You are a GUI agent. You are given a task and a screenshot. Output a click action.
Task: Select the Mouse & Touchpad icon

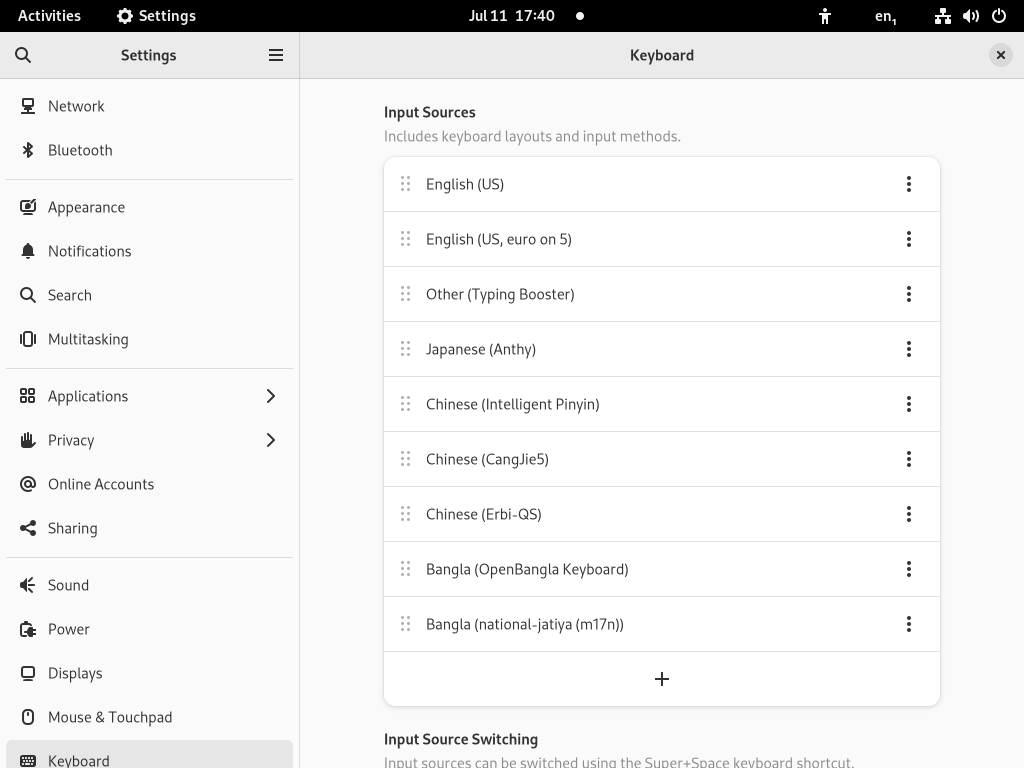point(29,717)
